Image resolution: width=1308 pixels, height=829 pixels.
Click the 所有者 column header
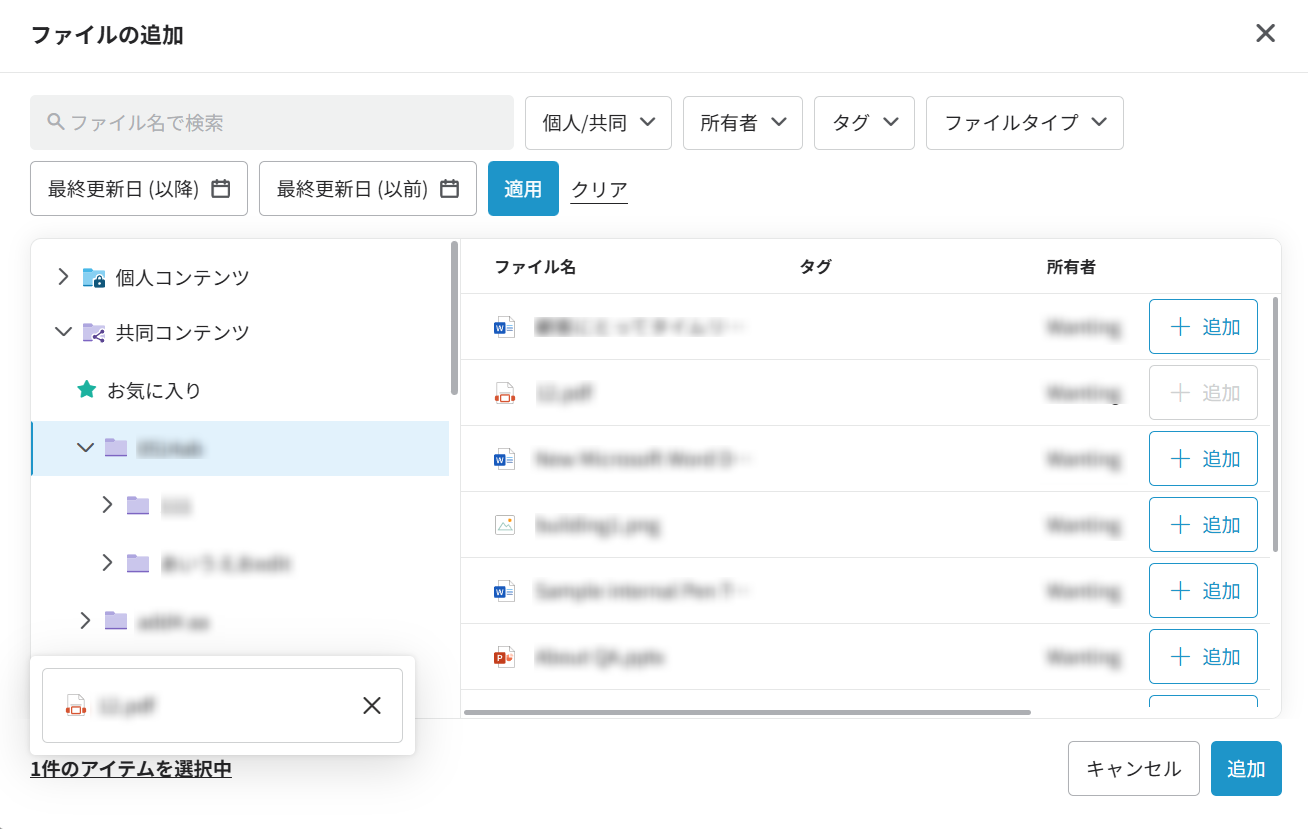(x=1071, y=267)
